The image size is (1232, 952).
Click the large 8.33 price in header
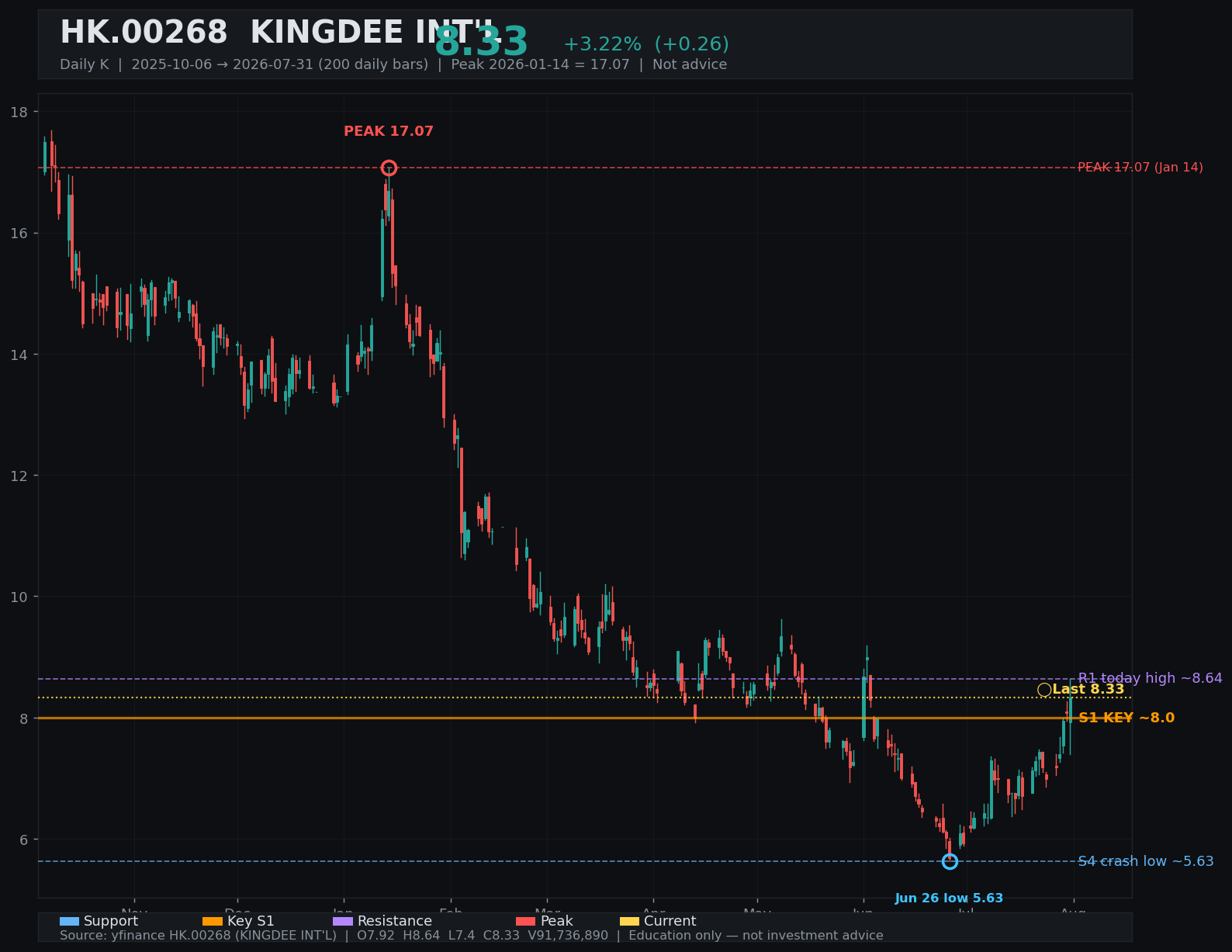point(481,43)
